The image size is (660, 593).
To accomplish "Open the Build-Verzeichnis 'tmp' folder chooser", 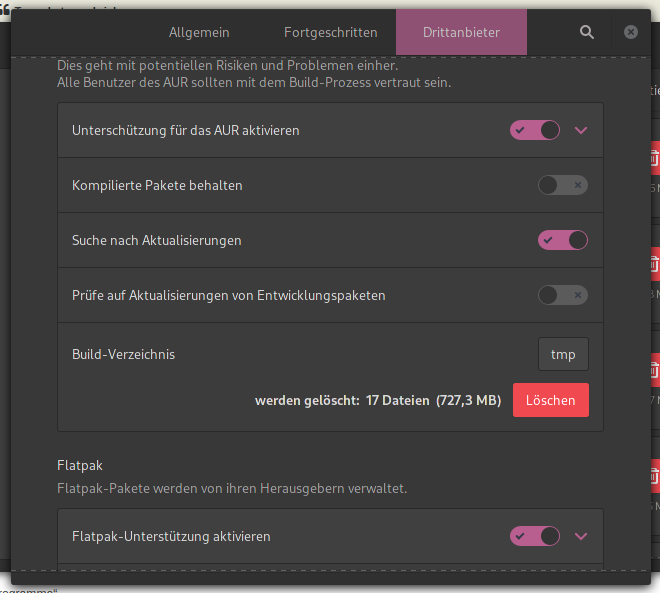I will pos(563,354).
